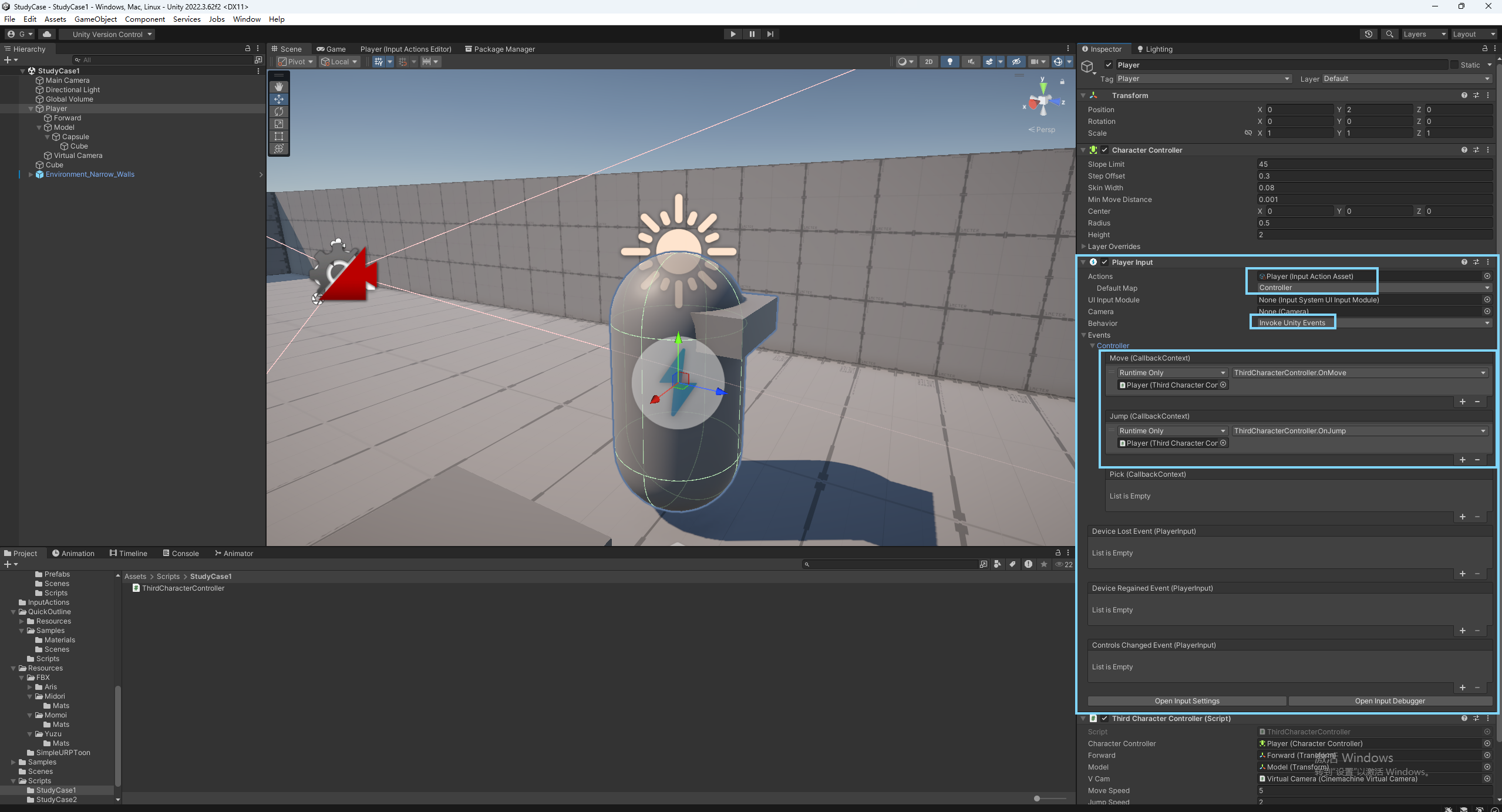
Task: Click the Move Speed input field
Action: (x=1374, y=791)
